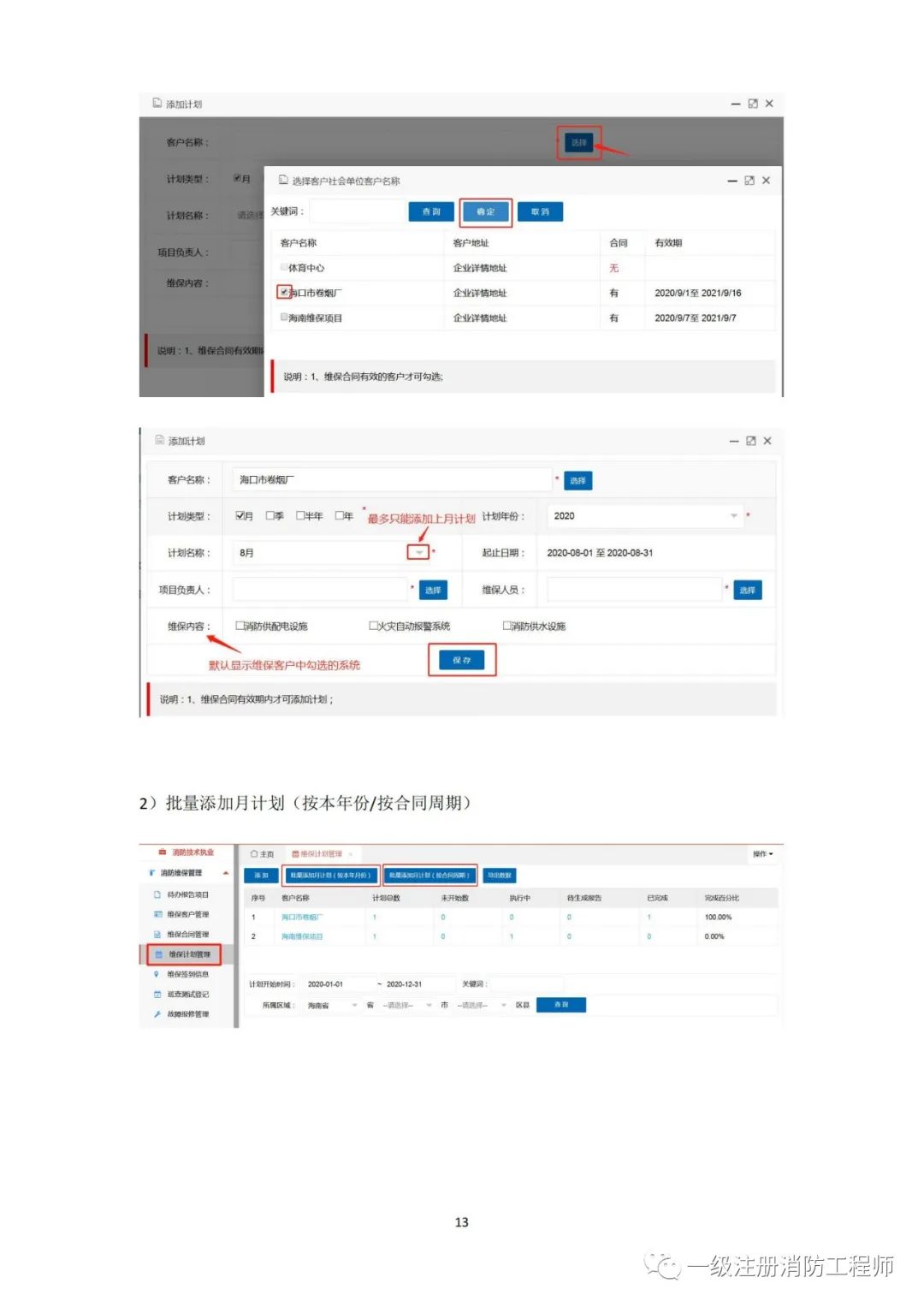This screenshot has height=1307, width=924.
Task: Minimize the second 添加计划 window
Action: pos(734,441)
